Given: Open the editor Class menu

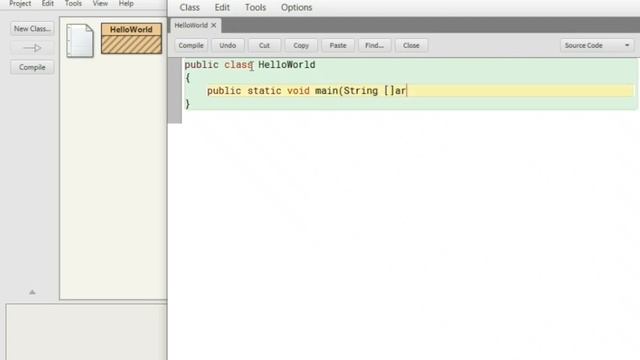Looking at the screenshot, I should click(x=190, y=7).
